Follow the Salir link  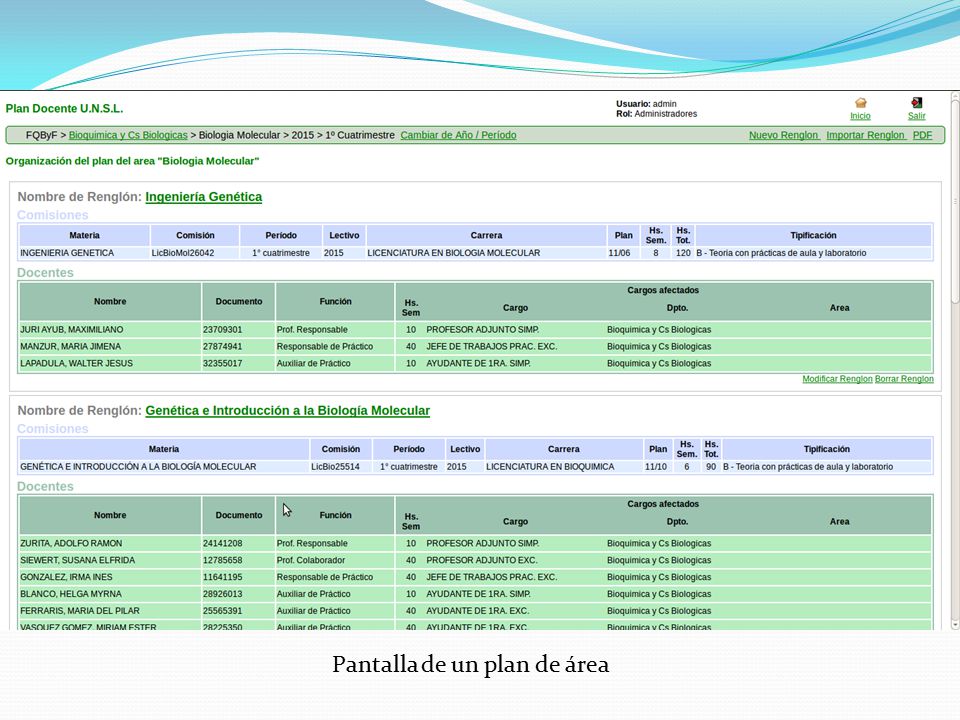coord(917,116)
